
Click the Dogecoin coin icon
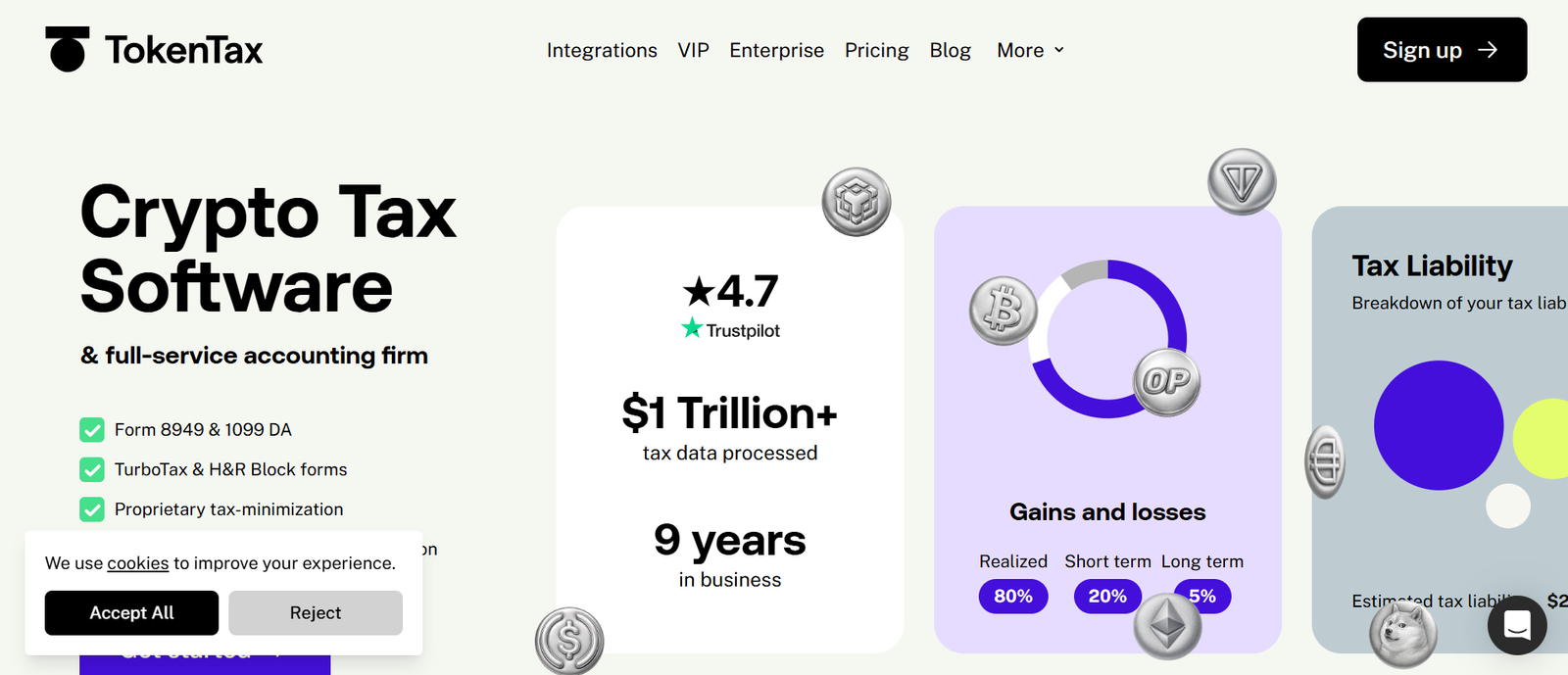pyautogui.click(x=1402, y=632)
